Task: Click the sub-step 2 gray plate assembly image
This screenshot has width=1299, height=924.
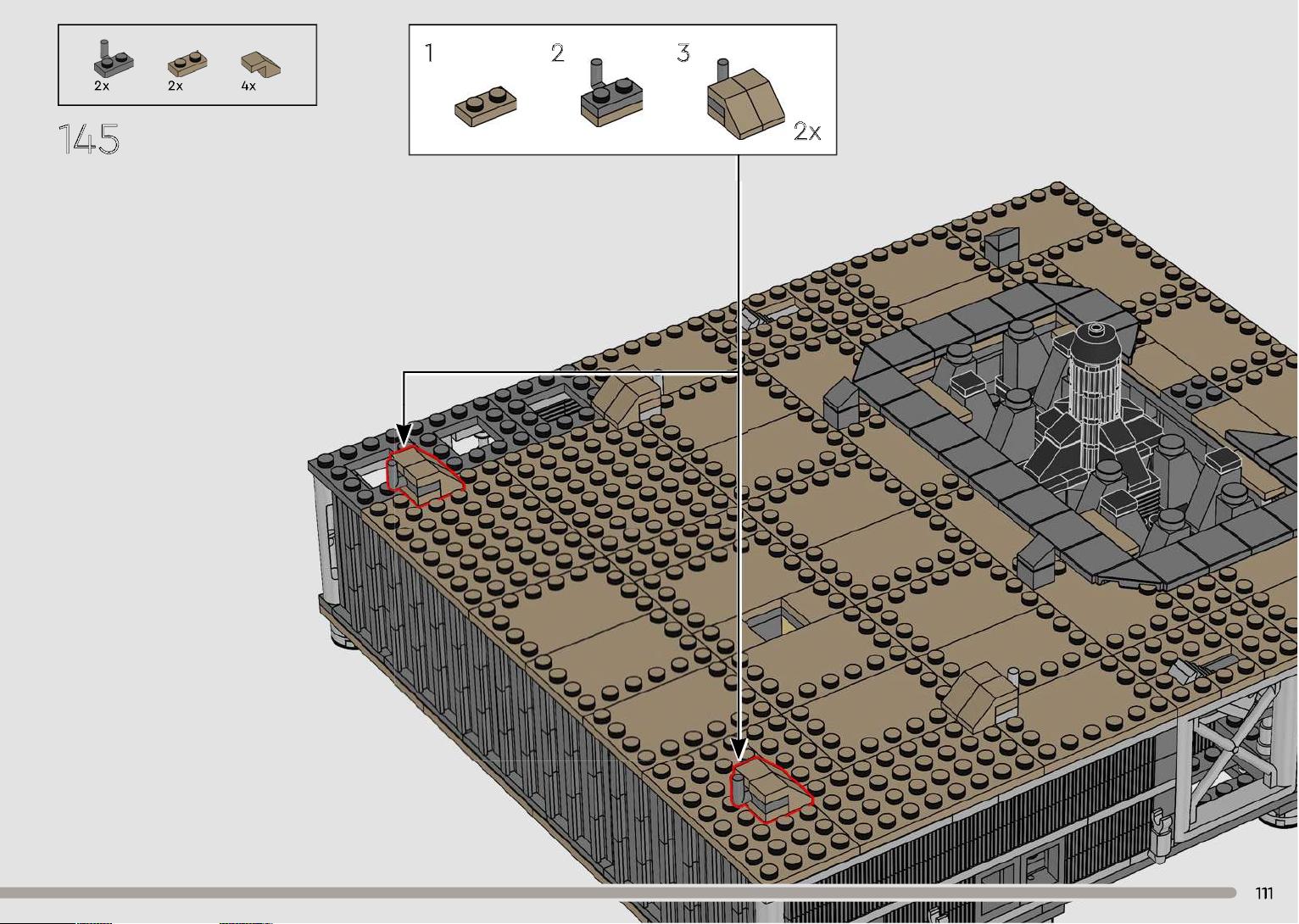Action: click(610, 93)
